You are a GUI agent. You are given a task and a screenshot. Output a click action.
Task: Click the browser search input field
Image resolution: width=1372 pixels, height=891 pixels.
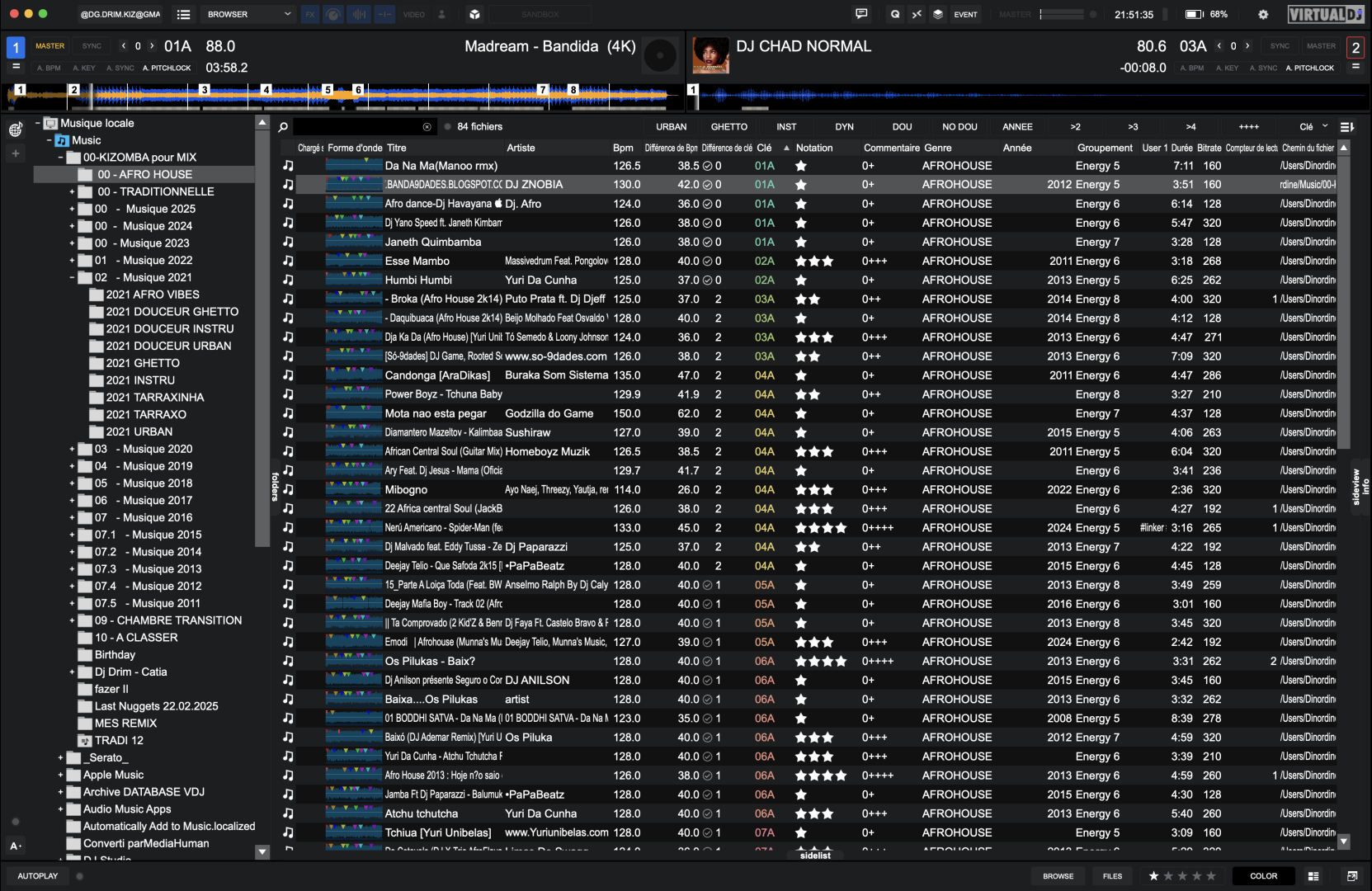(359, 127)
